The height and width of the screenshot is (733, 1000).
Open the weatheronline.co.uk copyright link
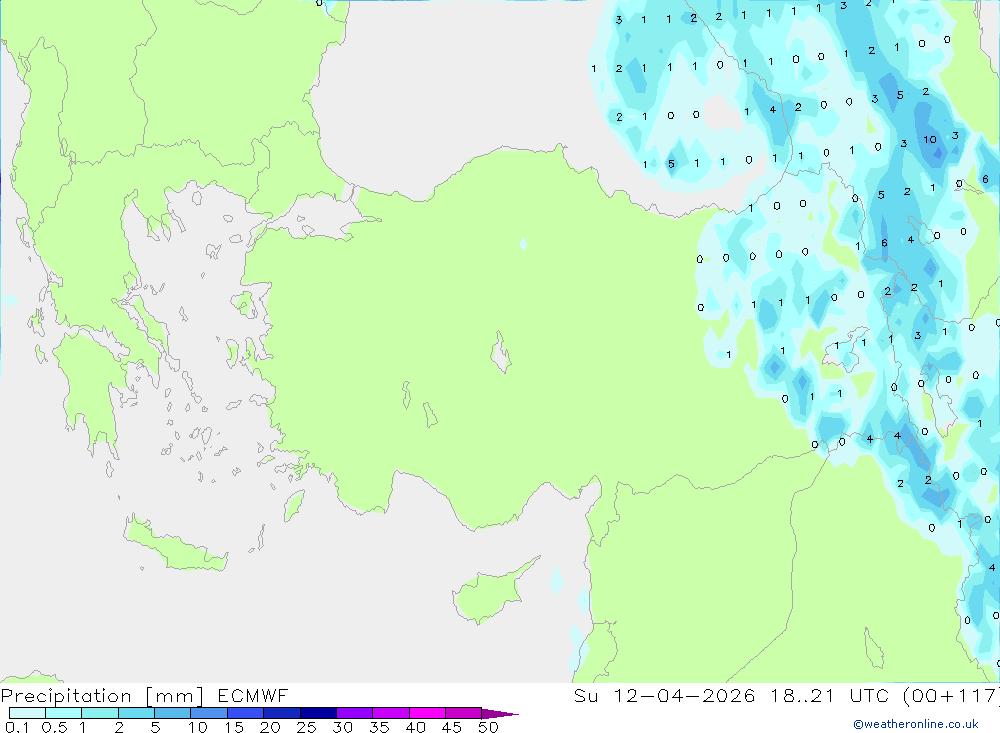pyautogui.click(x=916, y=724)
